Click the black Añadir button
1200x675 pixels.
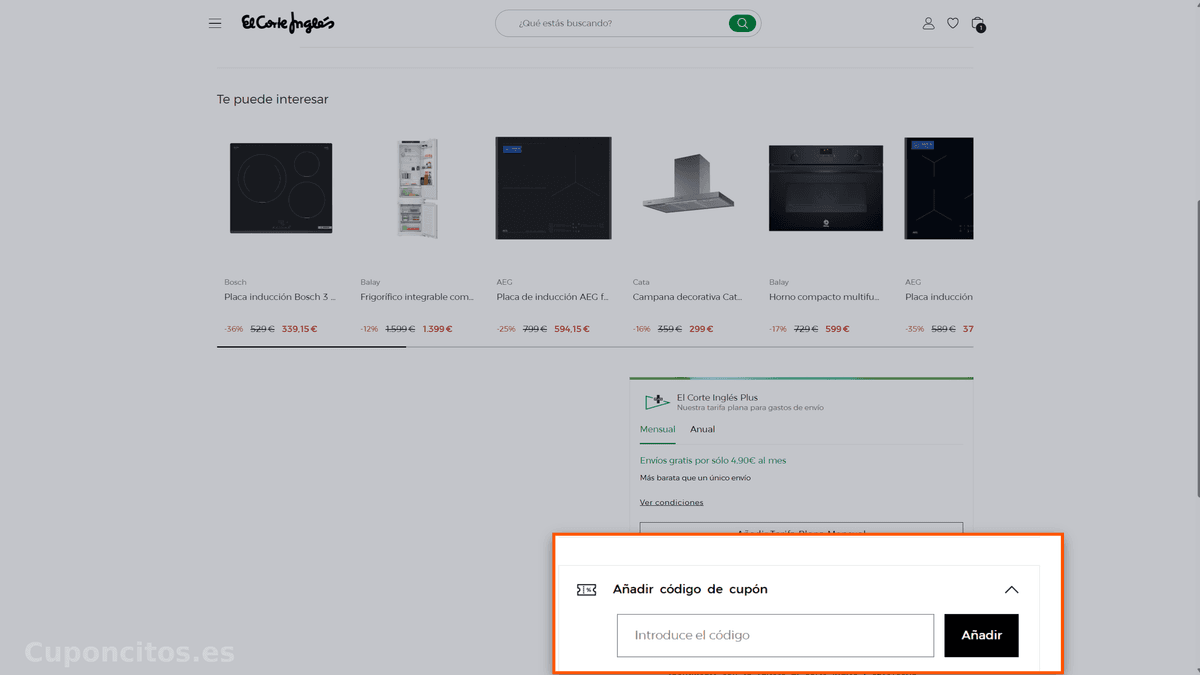click(x=981, y=636)
